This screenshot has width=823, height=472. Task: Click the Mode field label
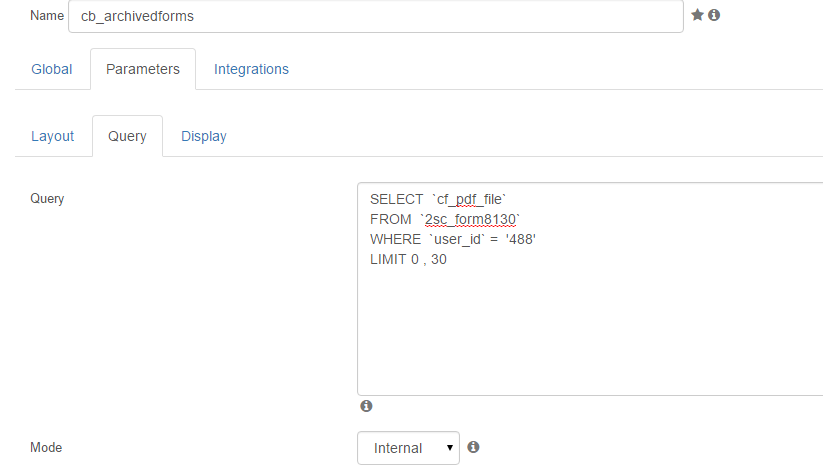coord(46,447)
